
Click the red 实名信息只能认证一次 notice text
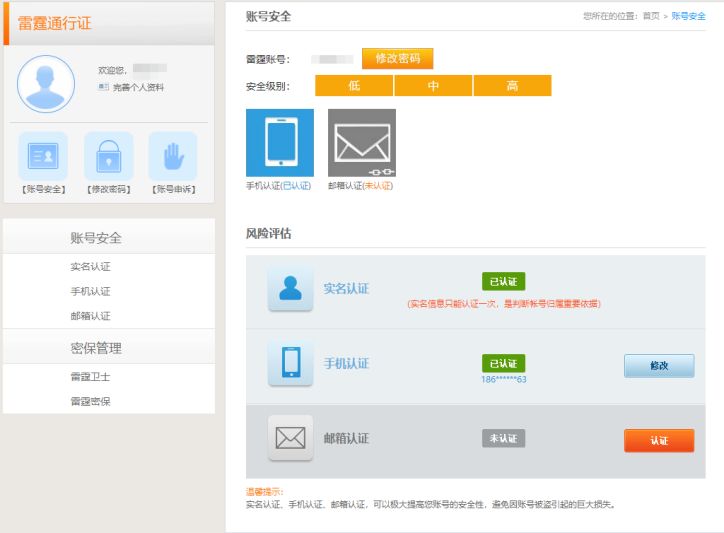click(x=504, y=303)
